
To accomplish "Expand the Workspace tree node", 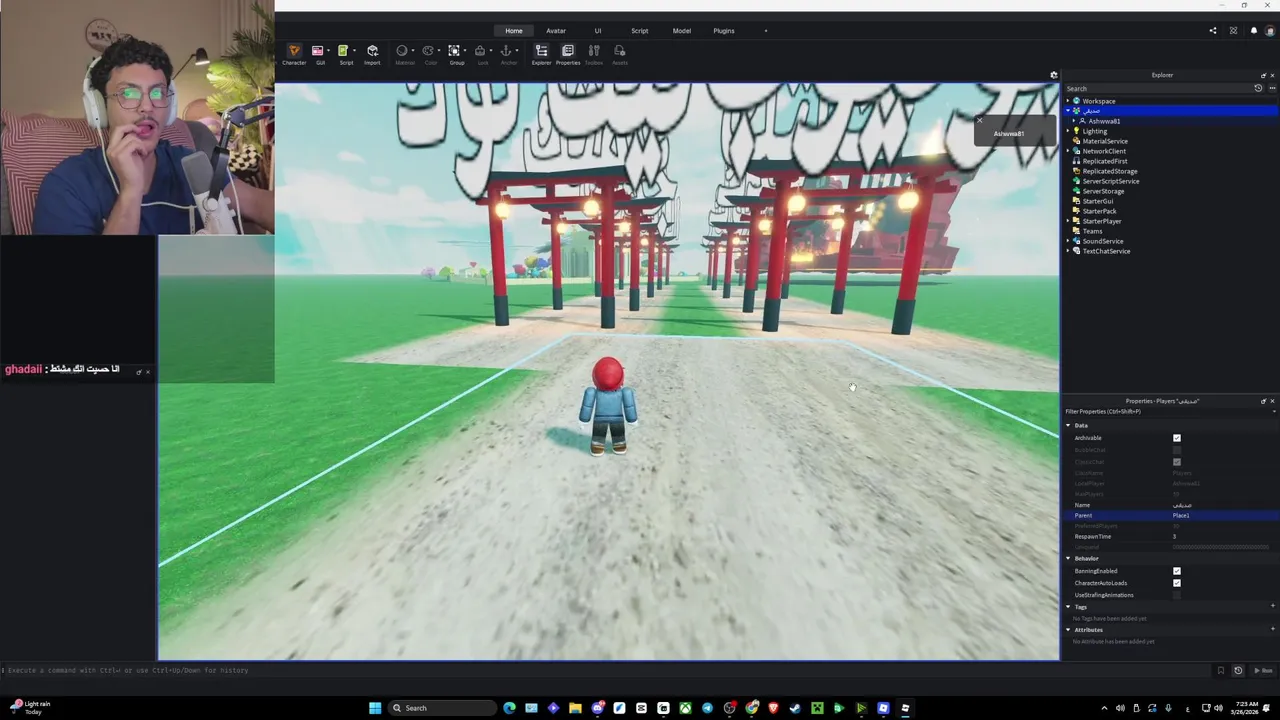I will 1067,101.
